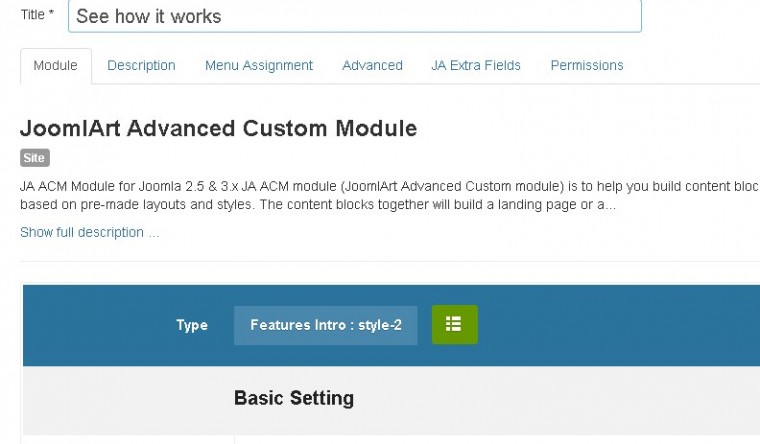This screenshot has width=760, height=444.
Task: Click the Basic Setting section heading
Action: (x=293, y=398)
